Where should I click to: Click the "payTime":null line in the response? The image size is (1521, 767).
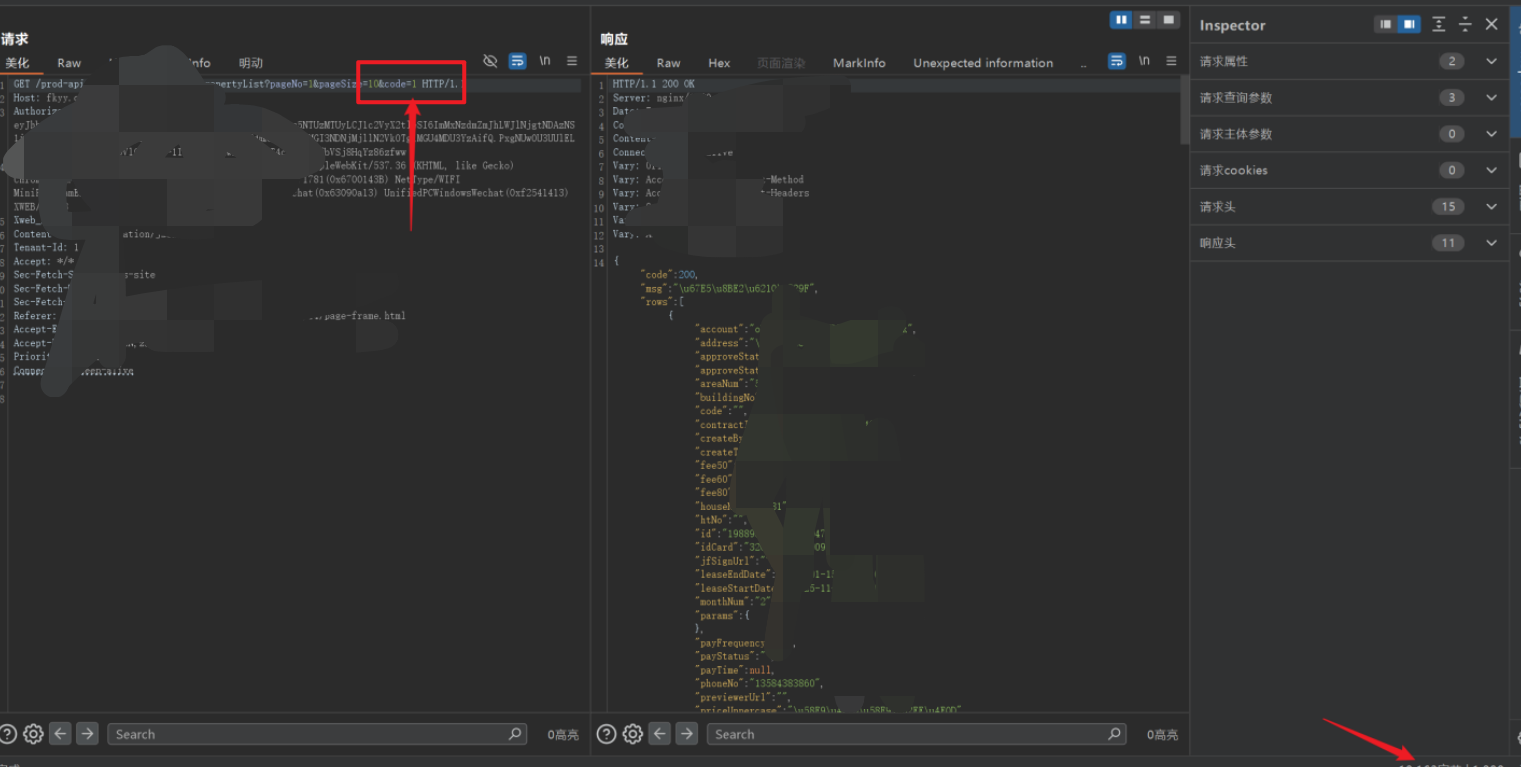tap(735, 669)
